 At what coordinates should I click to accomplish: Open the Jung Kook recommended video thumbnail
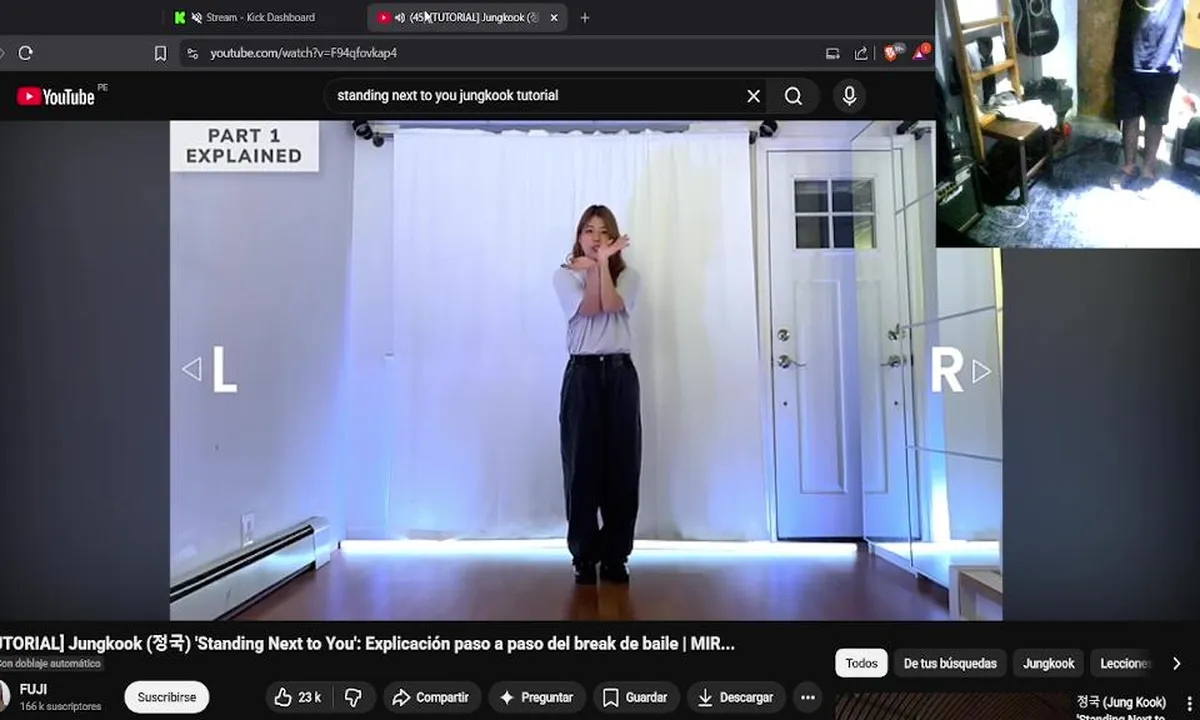click(951, 706)
